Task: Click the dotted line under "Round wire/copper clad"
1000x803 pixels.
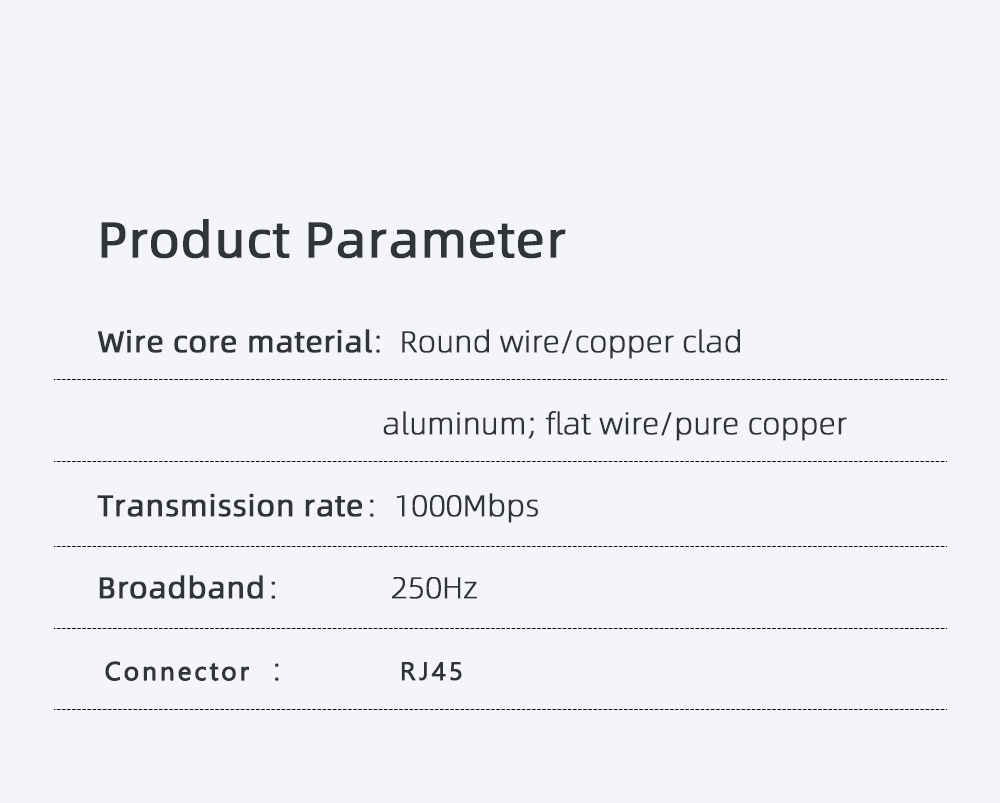Action: pyautogui.click(x=500, y=380)
